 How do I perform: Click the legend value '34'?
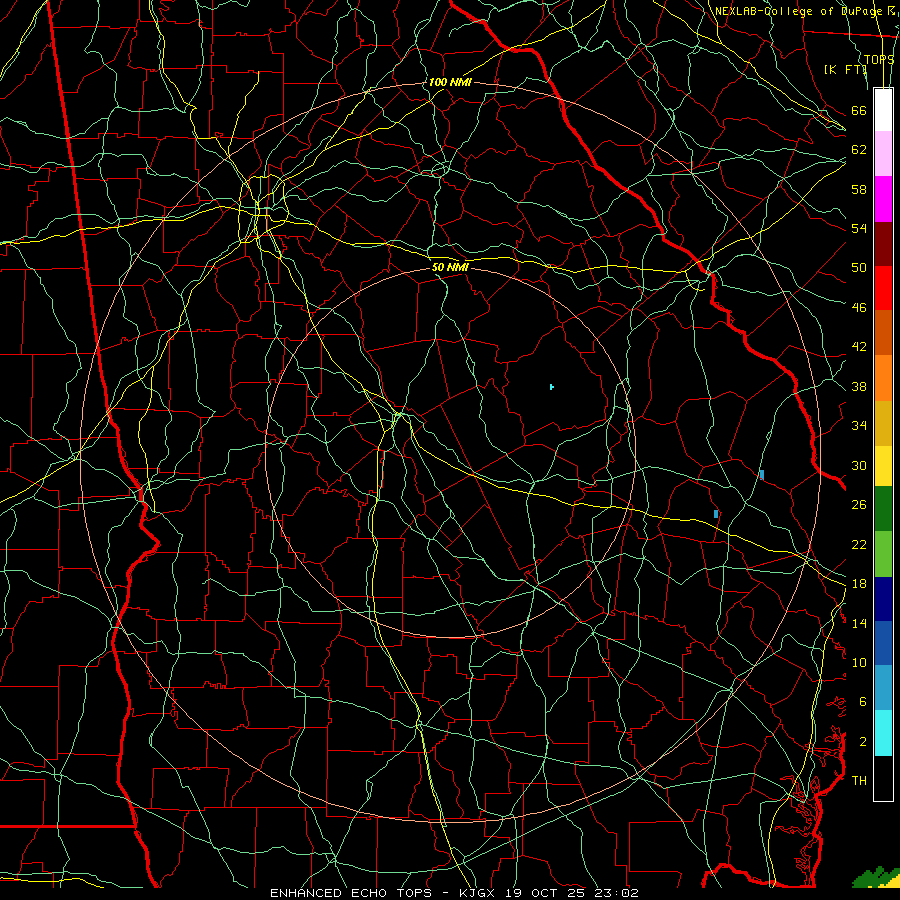click(x=859, y=426)
